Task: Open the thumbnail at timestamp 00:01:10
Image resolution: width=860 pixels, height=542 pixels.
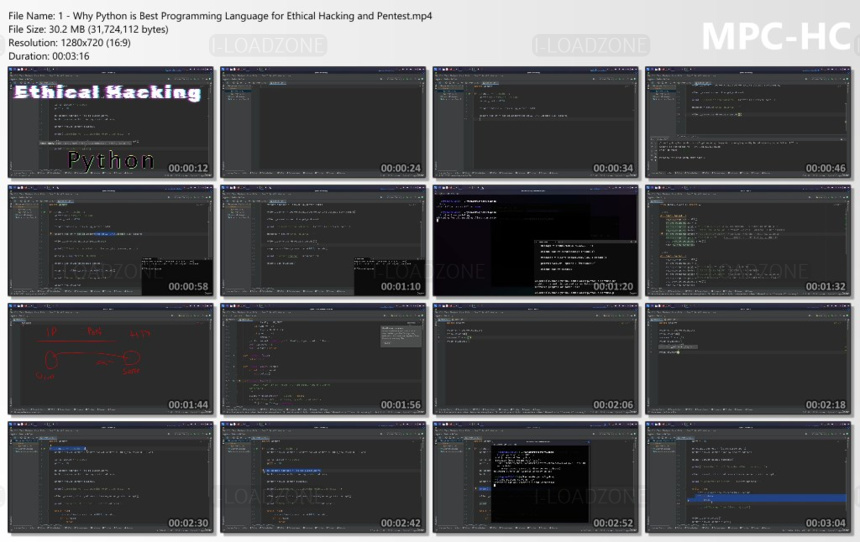Action: pos(323,241)
